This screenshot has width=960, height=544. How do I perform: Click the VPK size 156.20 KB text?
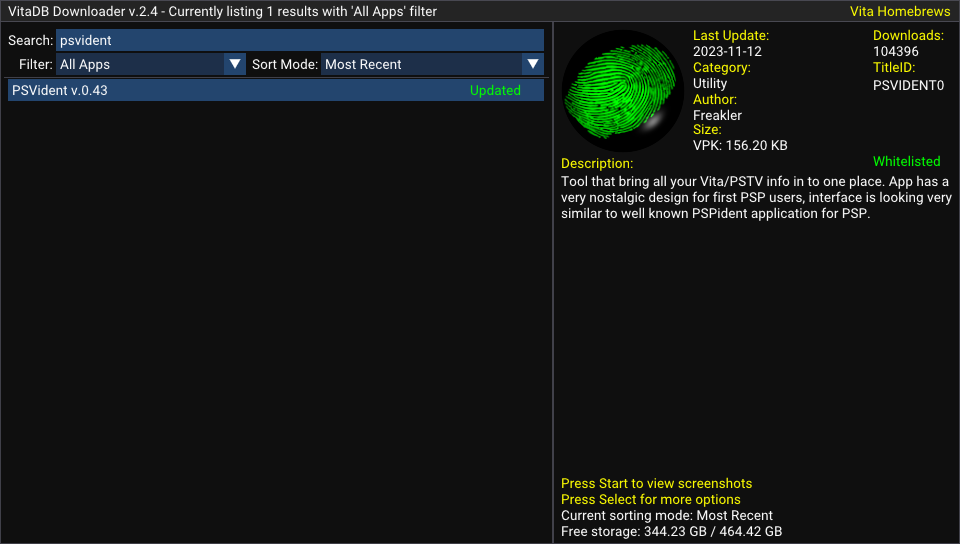740,145
